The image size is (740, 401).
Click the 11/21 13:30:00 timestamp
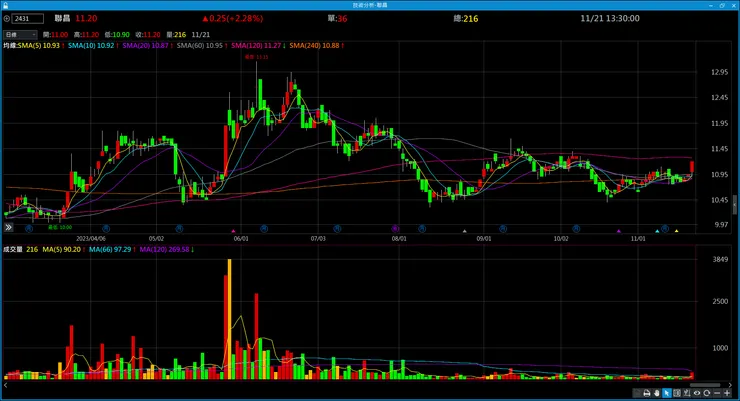[610, 18]
